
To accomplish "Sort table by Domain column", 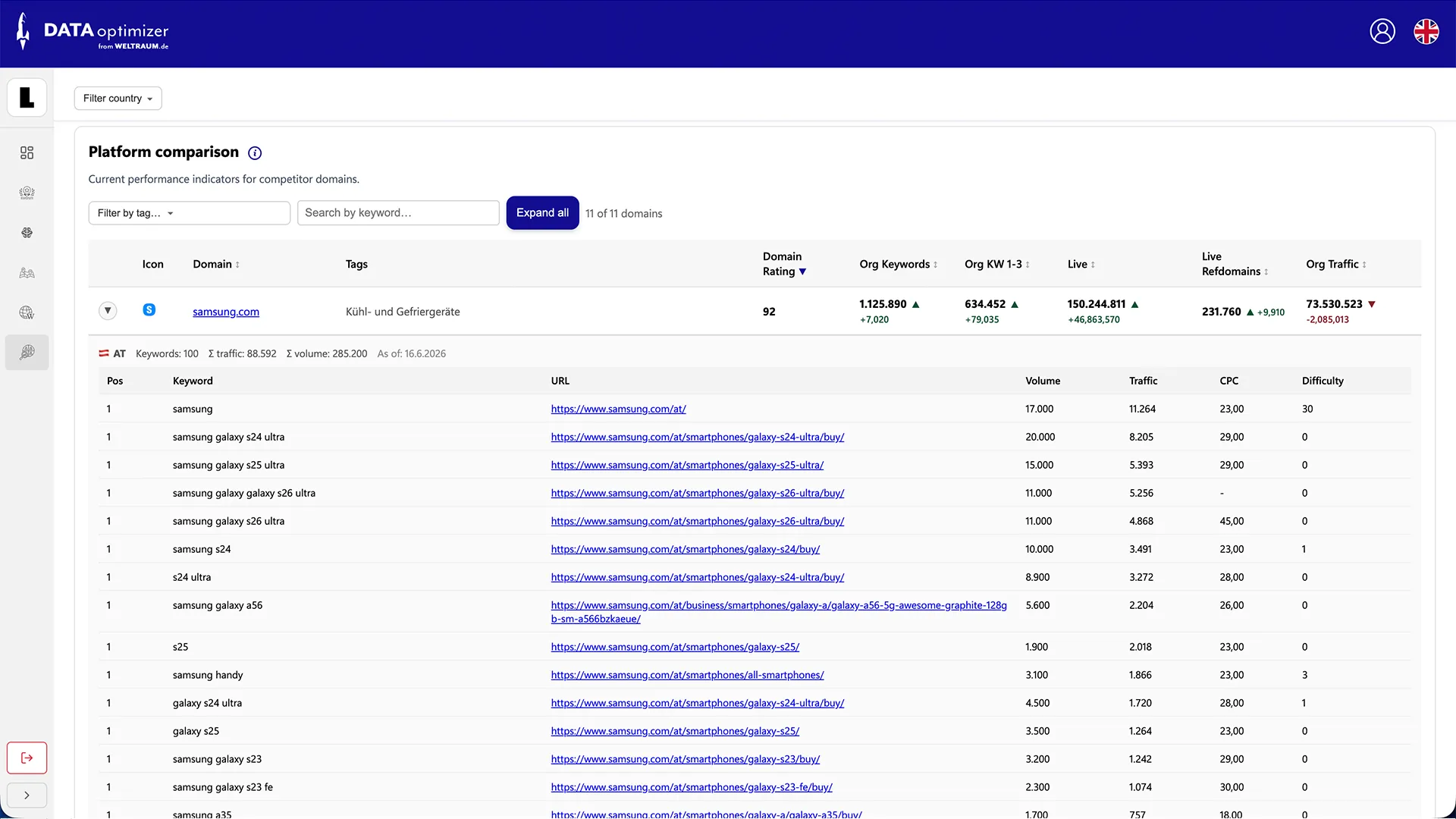I will click(216, 264).
